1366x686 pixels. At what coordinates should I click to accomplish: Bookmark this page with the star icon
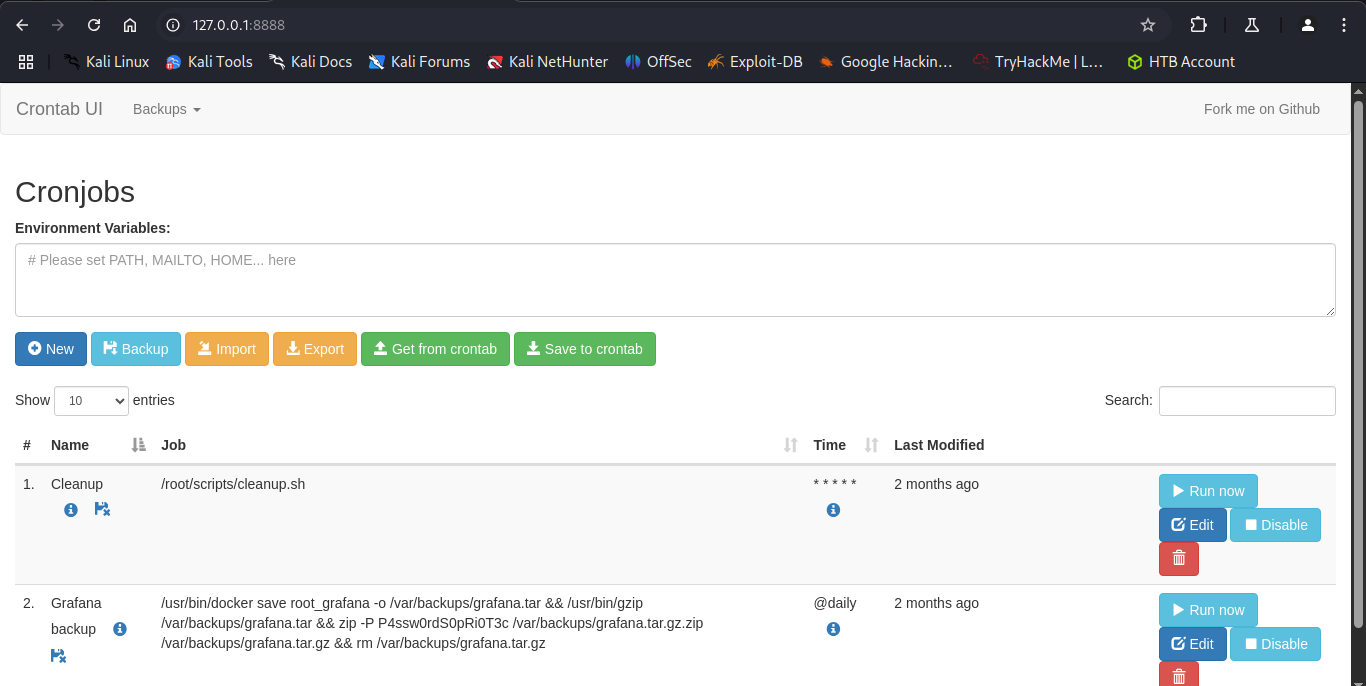[x=1148, y=25]
